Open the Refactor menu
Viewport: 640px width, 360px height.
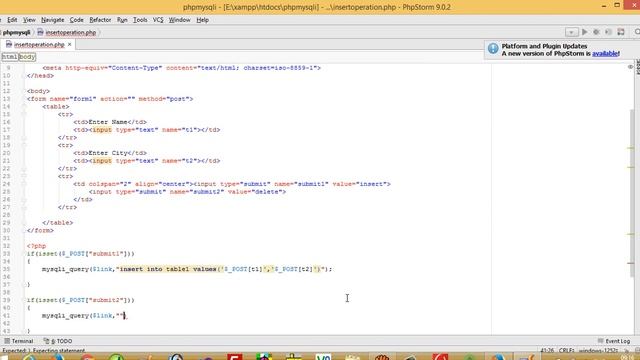[x=100, y=20]
